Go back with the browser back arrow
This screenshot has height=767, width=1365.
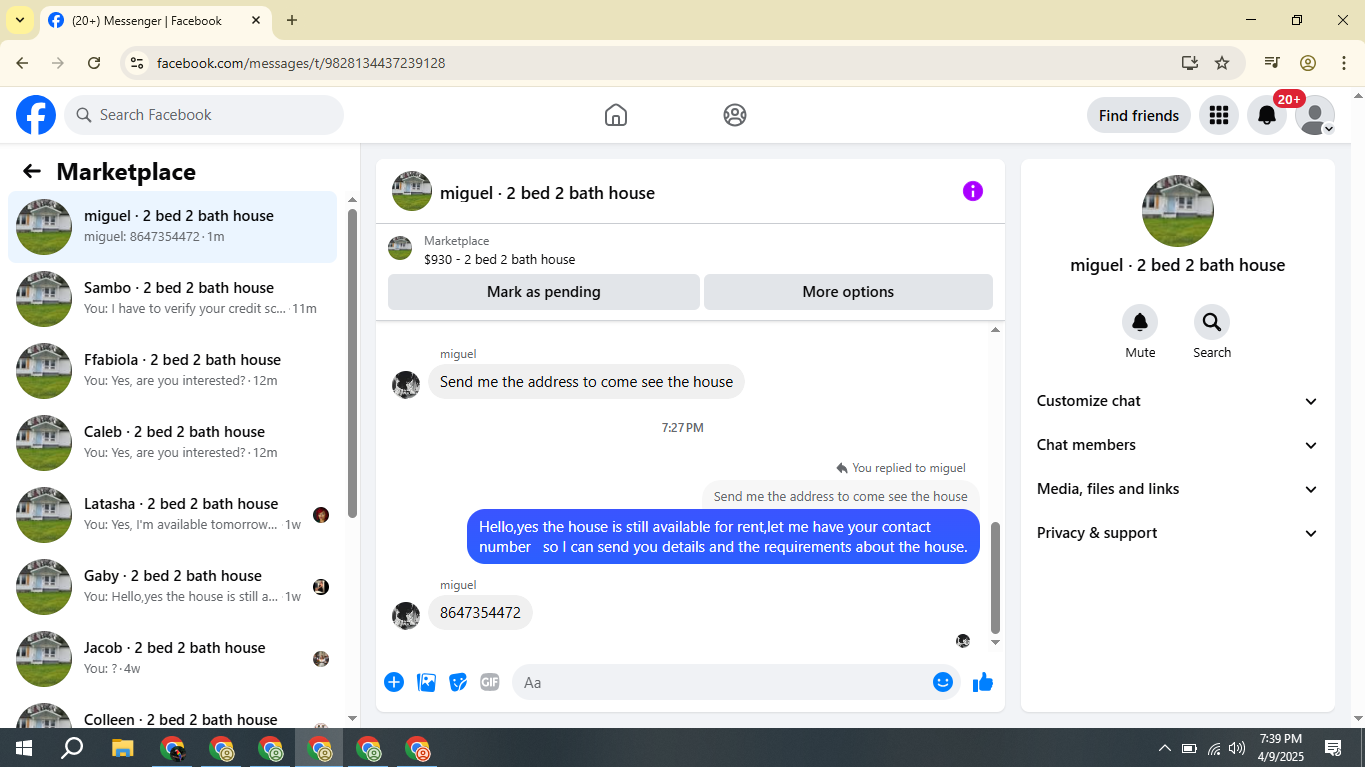22,63
